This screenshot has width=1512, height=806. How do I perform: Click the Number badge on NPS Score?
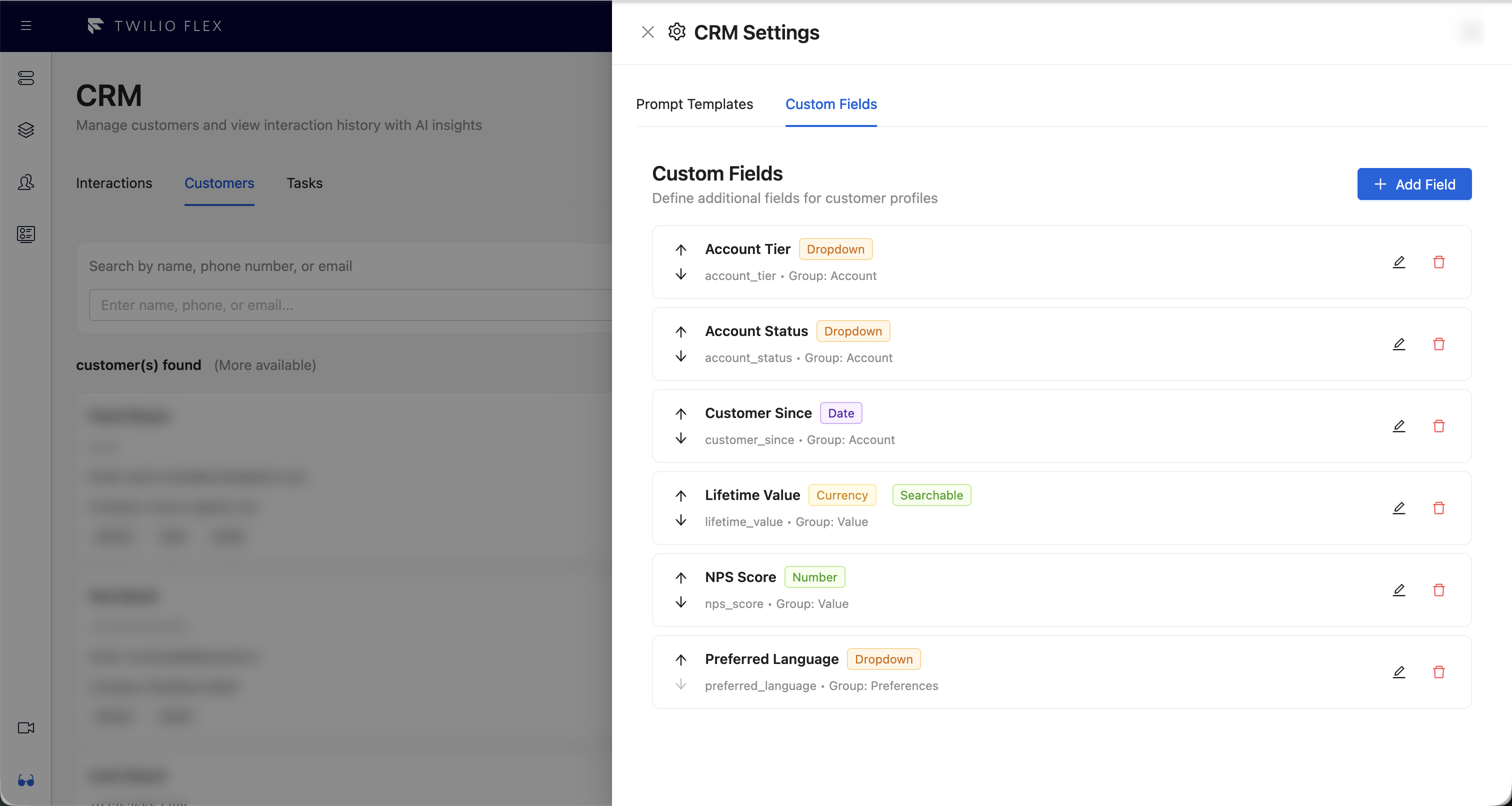pos(814,577)
